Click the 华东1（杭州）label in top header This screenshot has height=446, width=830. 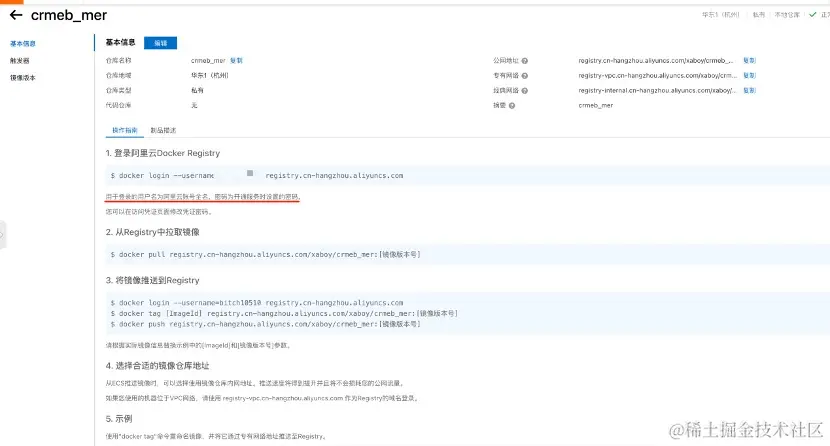click(720, 15)
